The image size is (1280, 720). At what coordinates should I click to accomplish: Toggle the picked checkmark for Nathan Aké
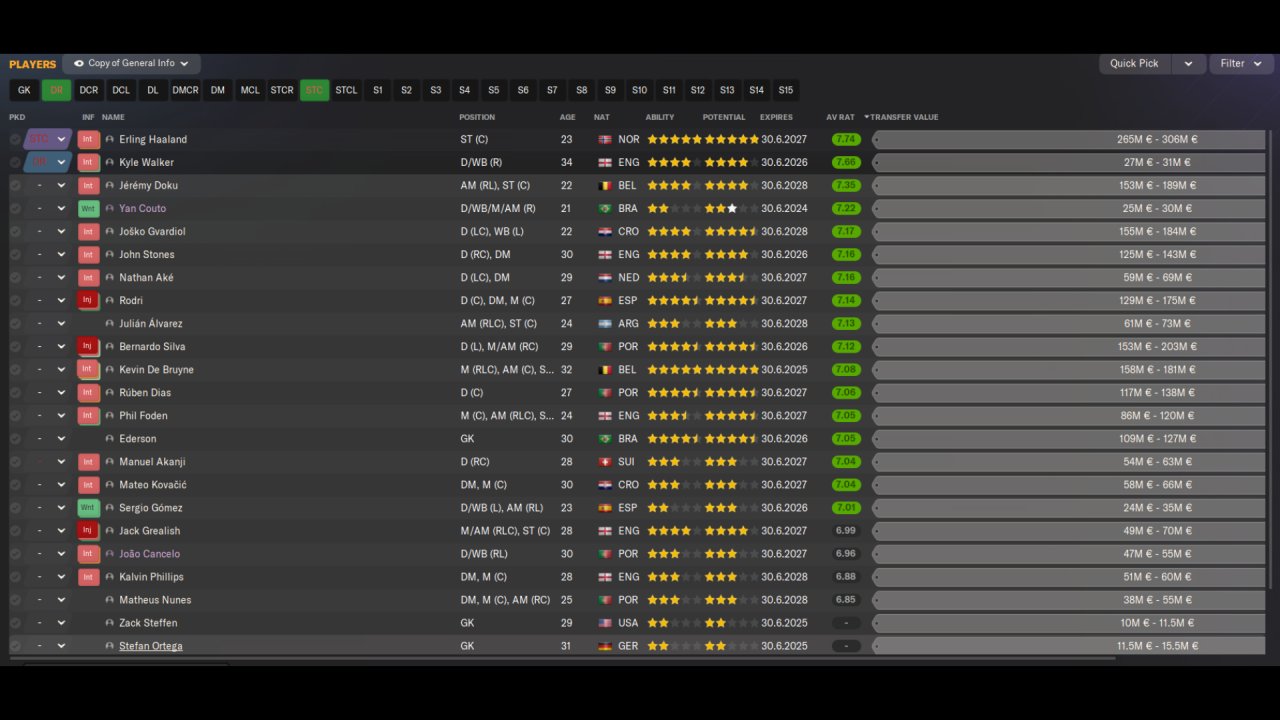pyautogui.click(x=15, y=277)
